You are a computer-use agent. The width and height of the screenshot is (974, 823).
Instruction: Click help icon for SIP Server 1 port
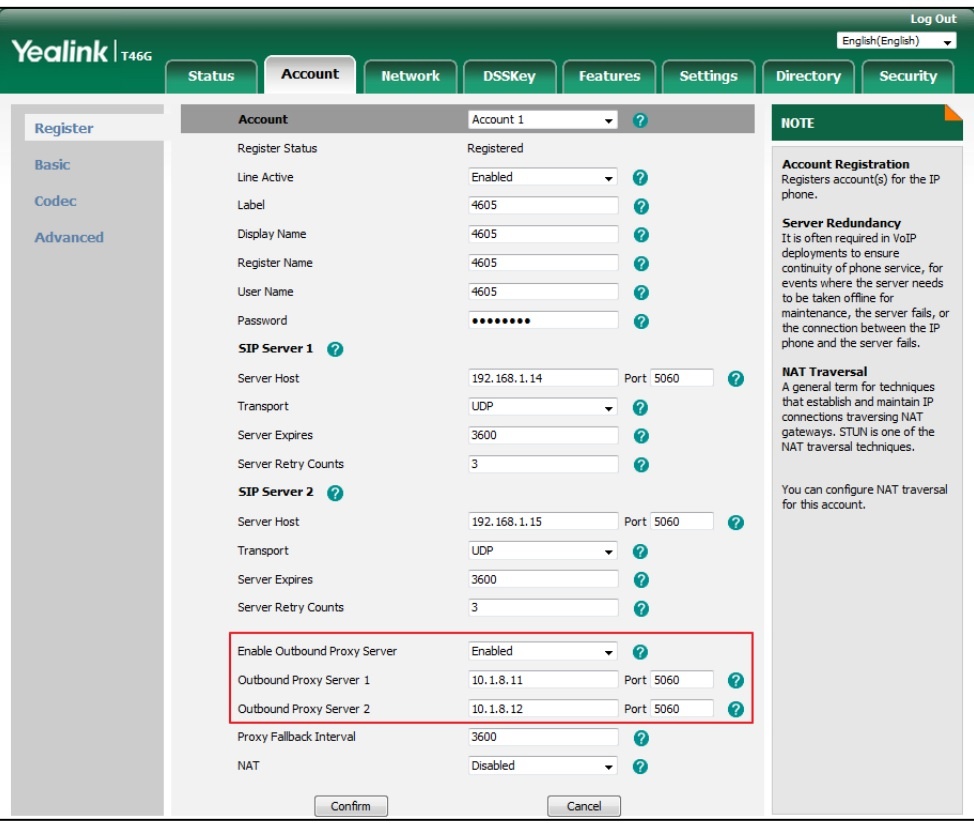(x=735, y=378)
